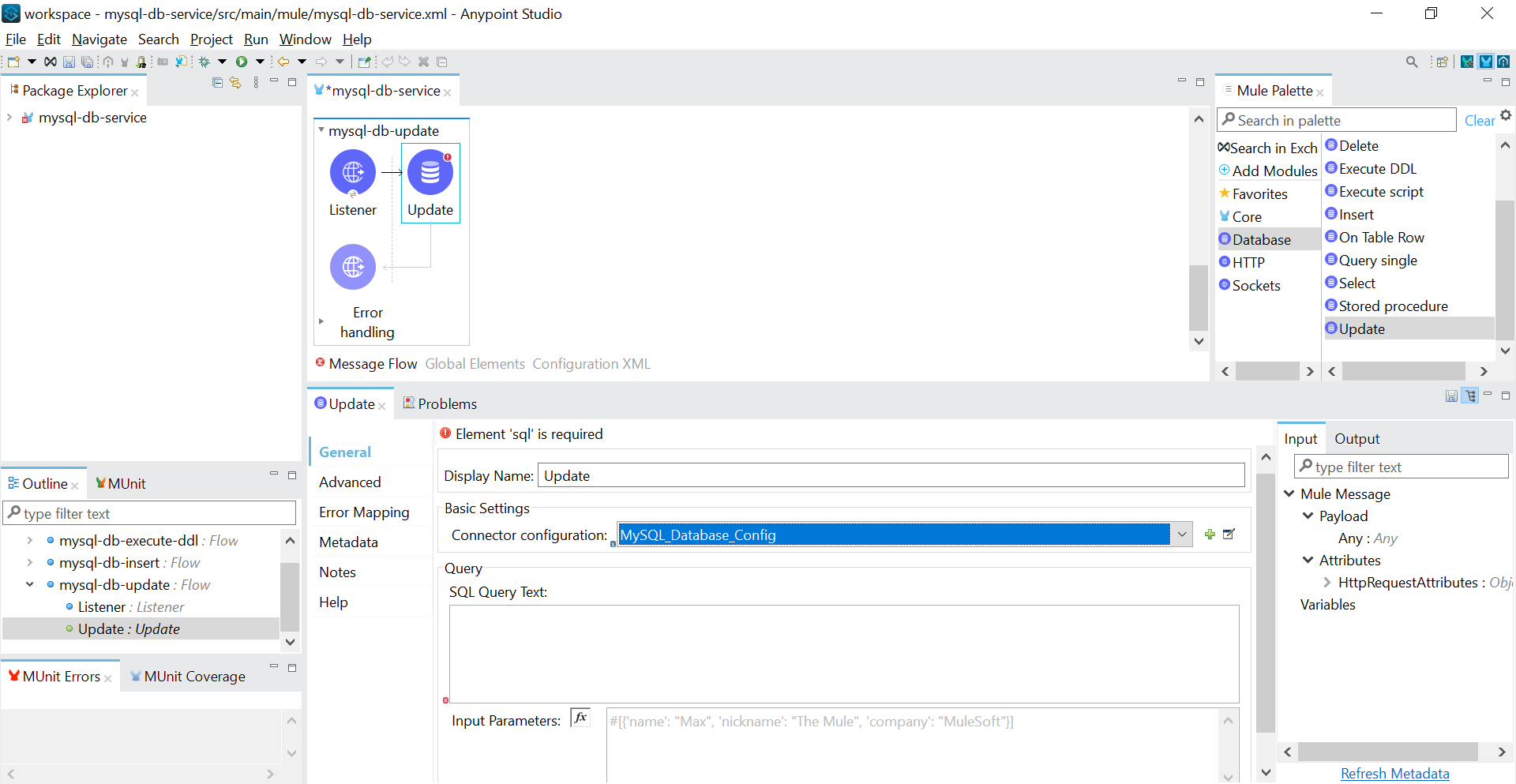
Task: Click Search in Exchange in palette
Action: tap(1268, 148)
